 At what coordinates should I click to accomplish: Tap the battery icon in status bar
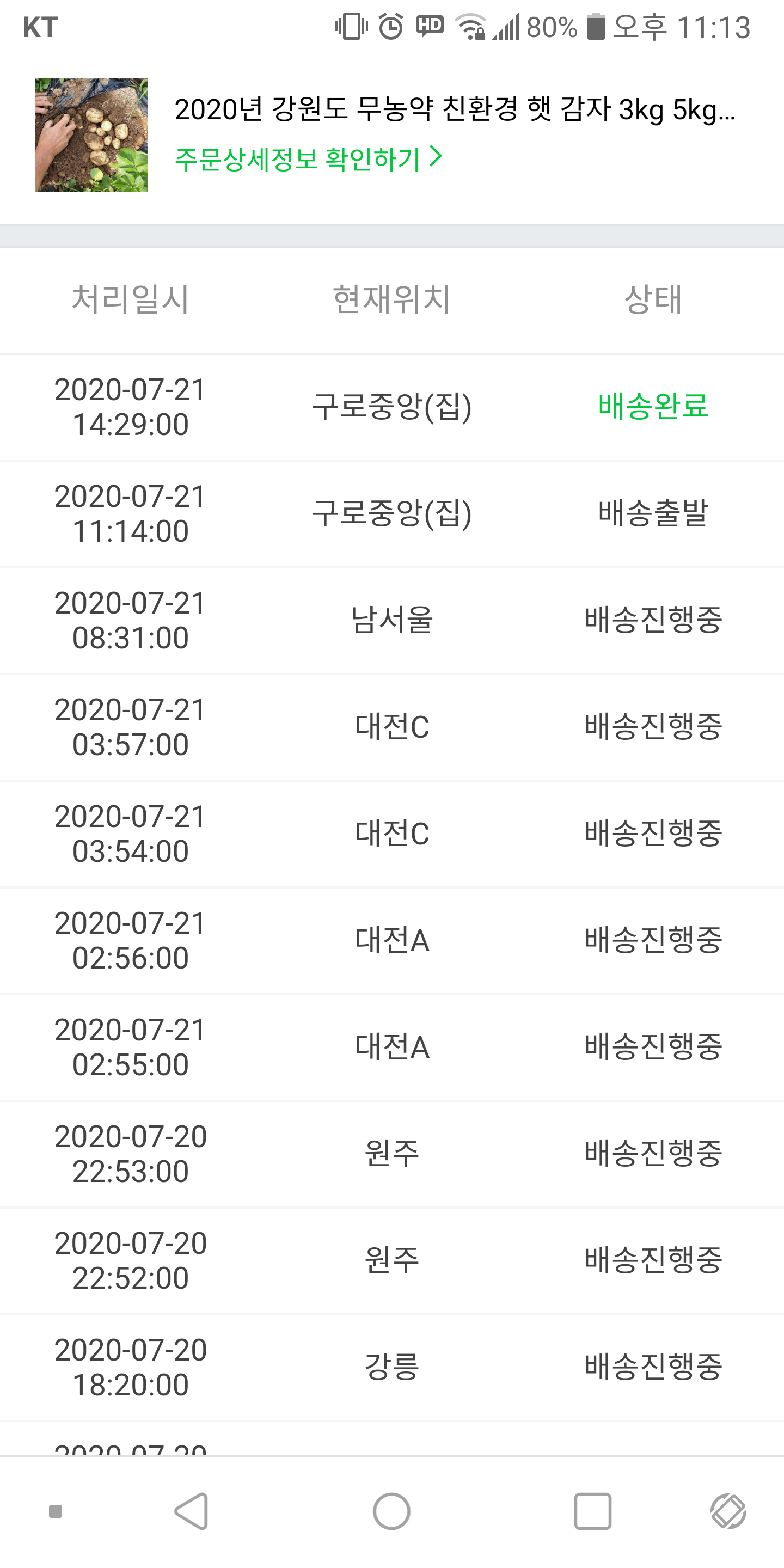tap(596, 27)
